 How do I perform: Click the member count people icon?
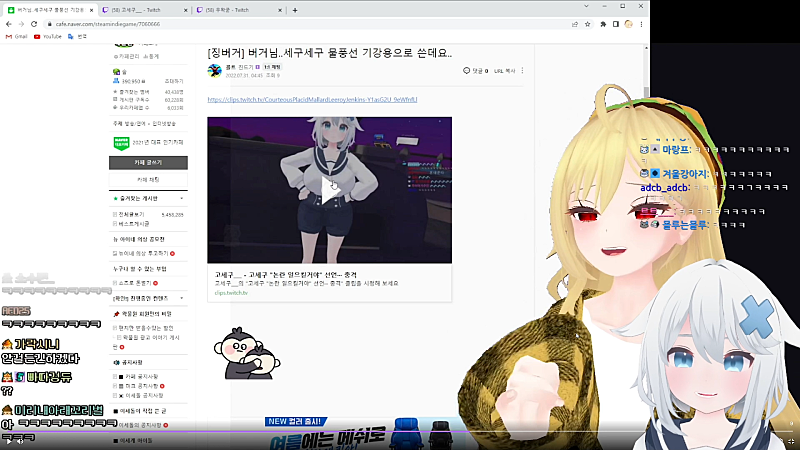[116, 81]
